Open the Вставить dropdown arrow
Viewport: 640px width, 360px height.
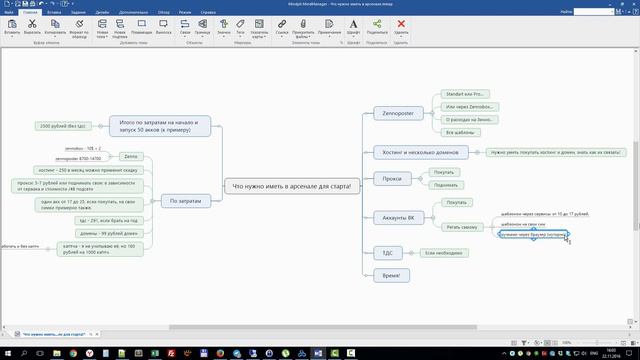(x=12, y=36)
